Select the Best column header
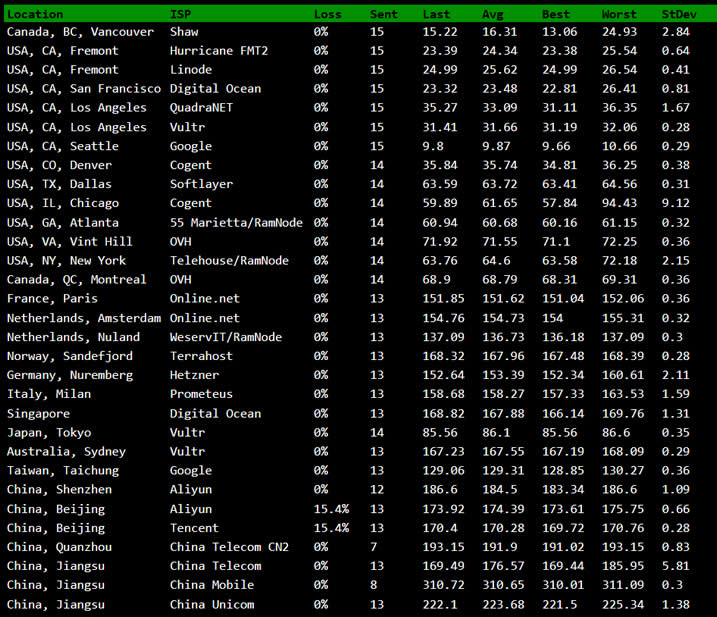Screen dimensions: 717x617 click(556, 14)
